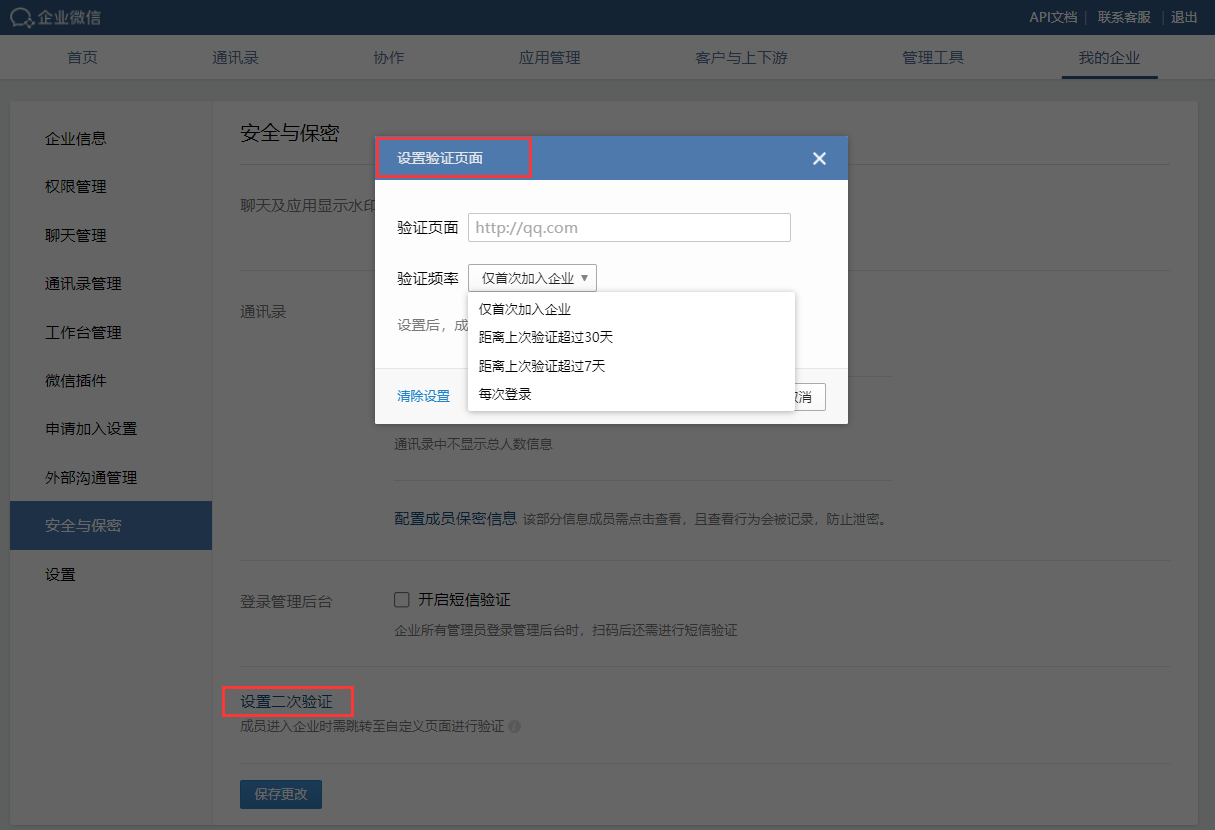Select 距离上次验证超过30天 from the dropdown list

[545, 338]
